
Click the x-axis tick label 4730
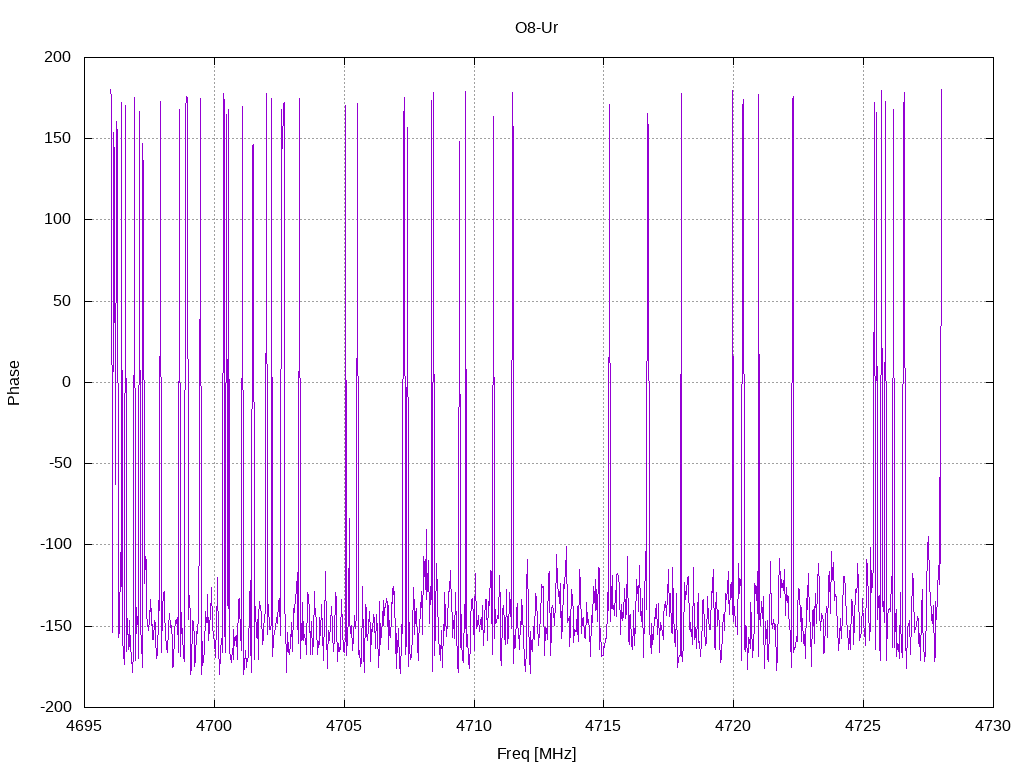[993, 726]
